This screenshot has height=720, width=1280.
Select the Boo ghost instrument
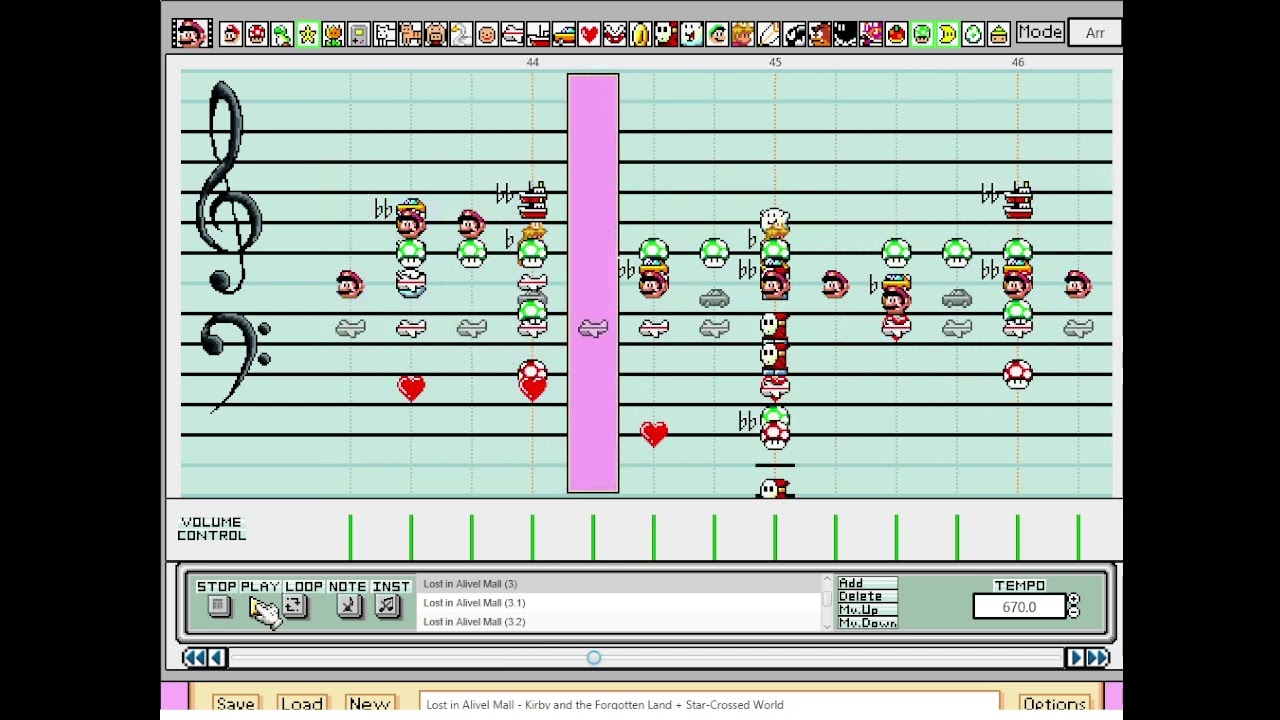tap(692, 34)
